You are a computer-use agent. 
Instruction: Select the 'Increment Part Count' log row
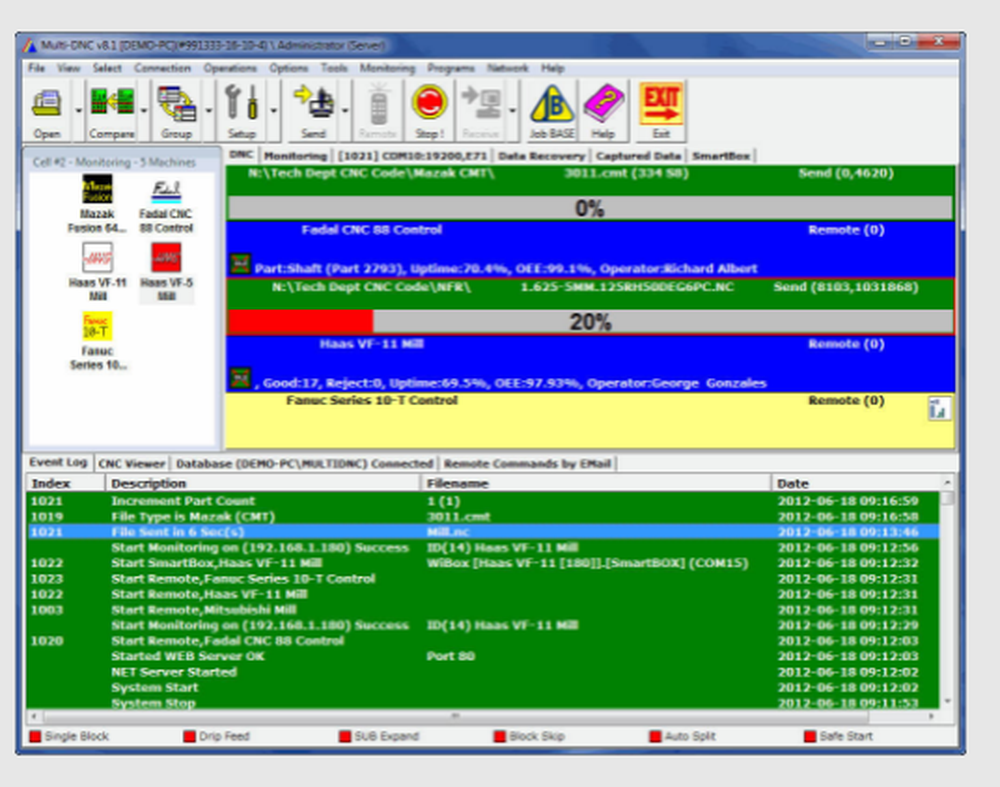click(x=483, y=501)
